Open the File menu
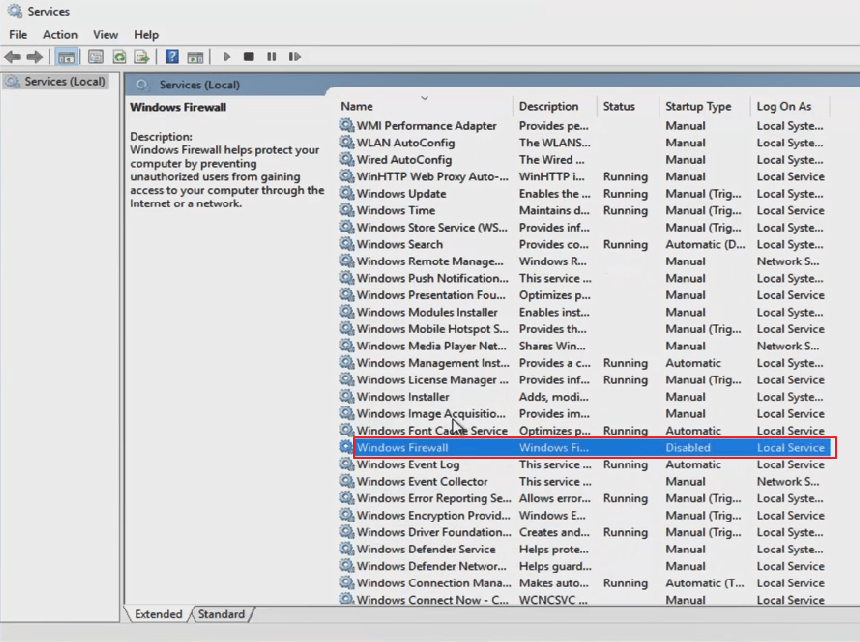 (18, 35)
